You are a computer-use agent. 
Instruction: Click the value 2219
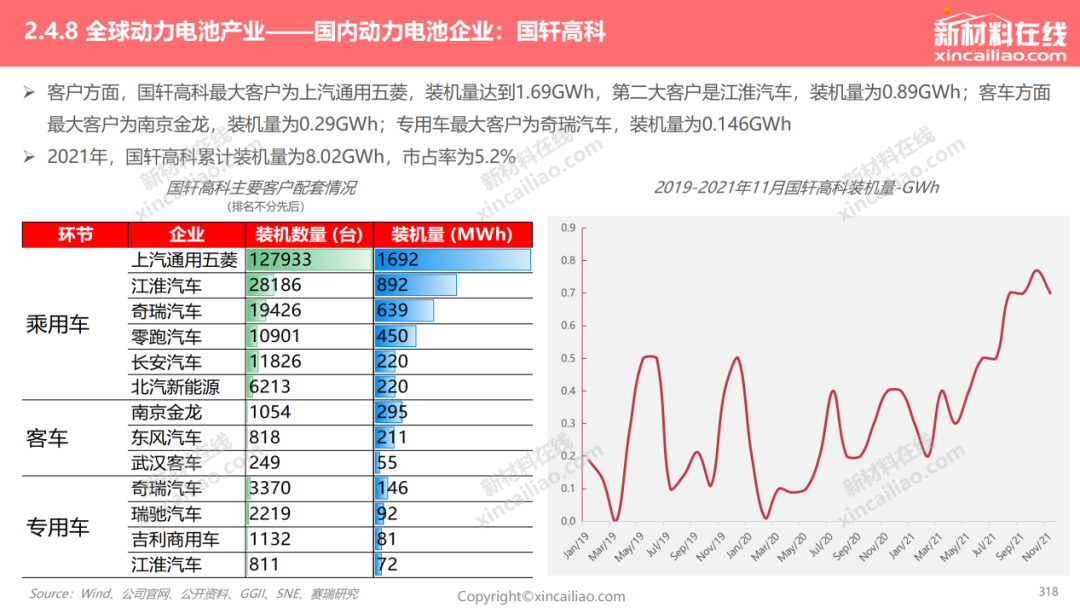click(270, 514)
